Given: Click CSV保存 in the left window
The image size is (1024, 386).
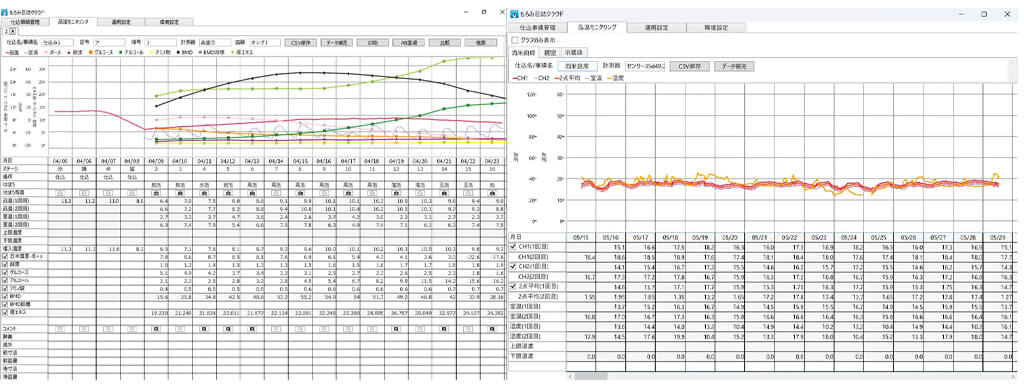Looking at the screenshot, I should click(301, 42).
